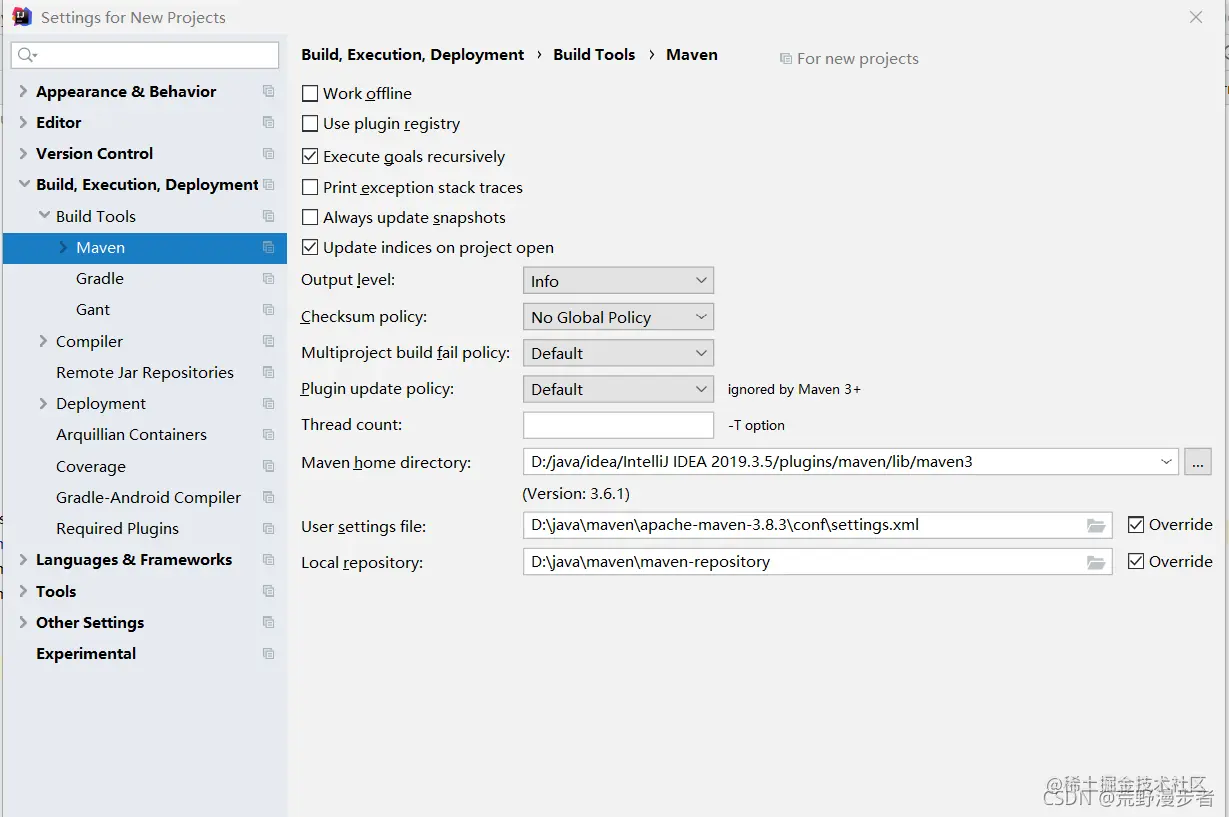1229x817 pixels.
Task: Check Always update snapshots
Action: pos(310,217)
